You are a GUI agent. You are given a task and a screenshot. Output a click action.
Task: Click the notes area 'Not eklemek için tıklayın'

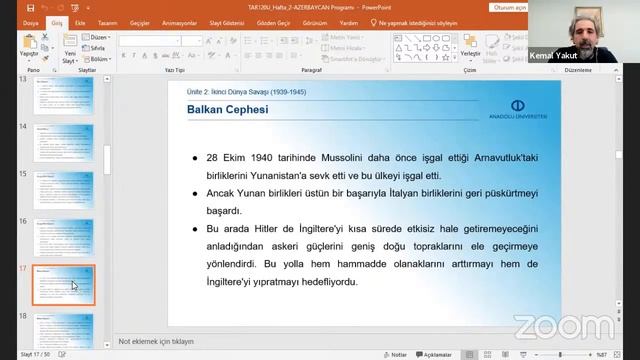[156, 341]
